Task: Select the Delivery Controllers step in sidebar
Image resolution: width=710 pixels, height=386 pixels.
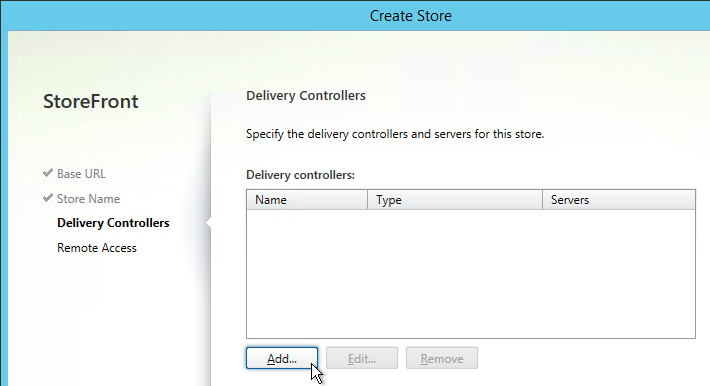Action: [x=113, y=223]
